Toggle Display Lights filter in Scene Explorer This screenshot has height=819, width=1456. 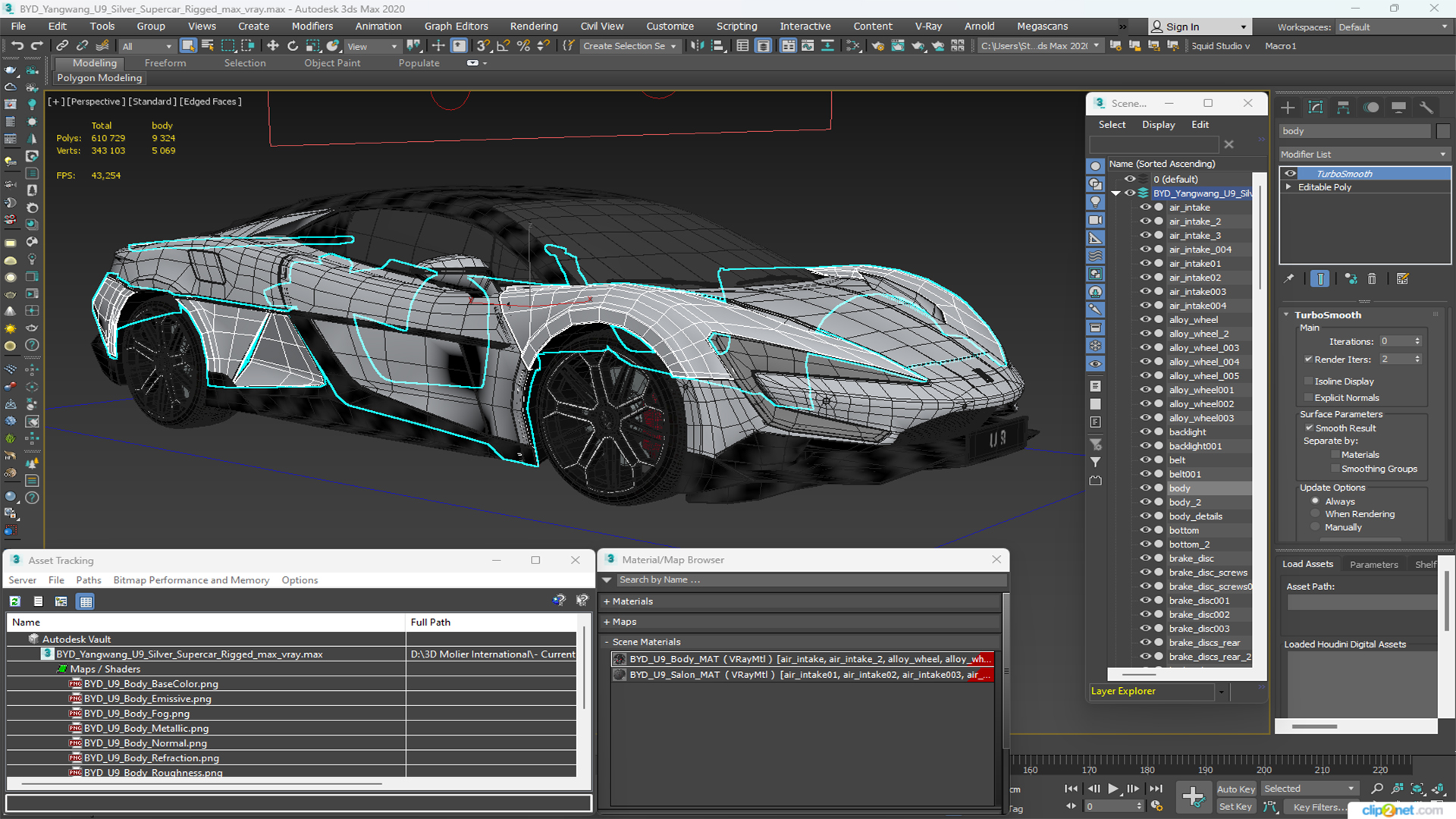(1095, 202)
